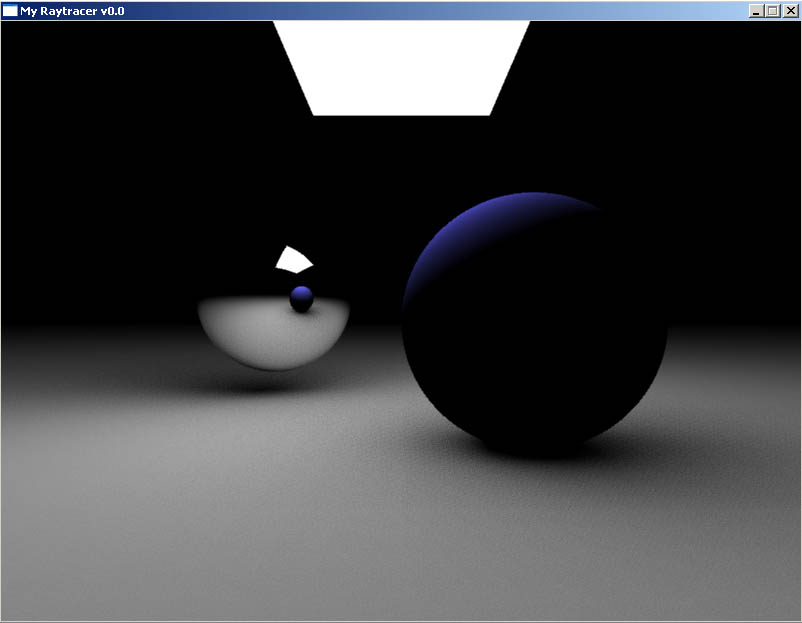Close the My Raytracer window

(791, 11)
